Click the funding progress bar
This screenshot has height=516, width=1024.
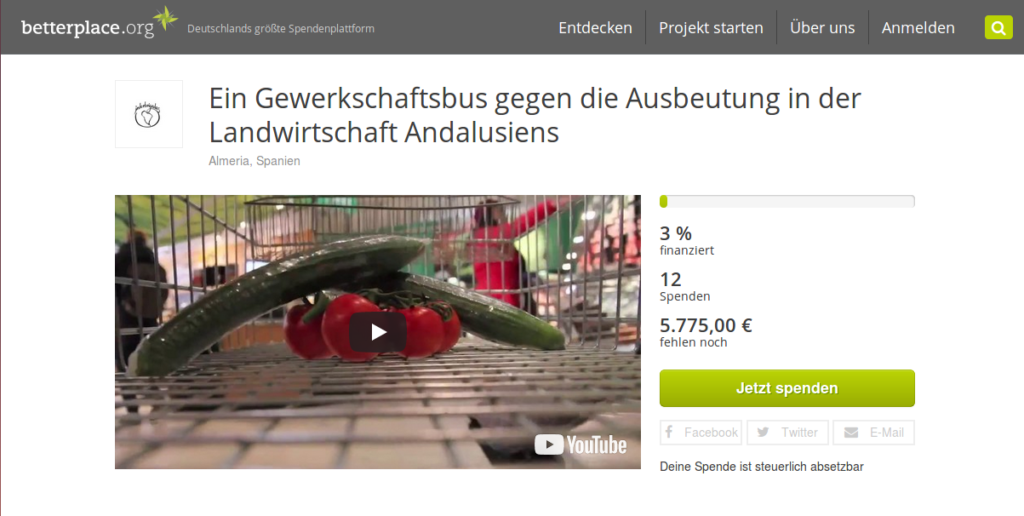(787, 201)
